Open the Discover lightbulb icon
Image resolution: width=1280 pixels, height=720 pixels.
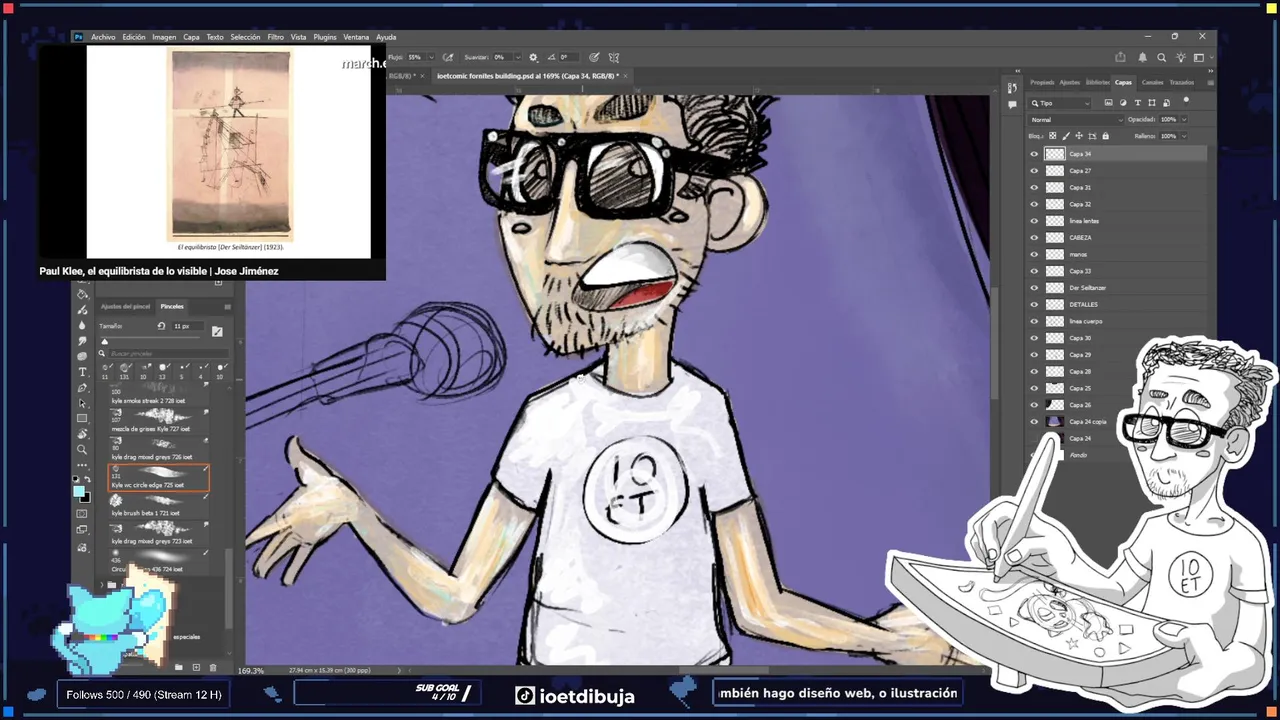coord(1181,57)
